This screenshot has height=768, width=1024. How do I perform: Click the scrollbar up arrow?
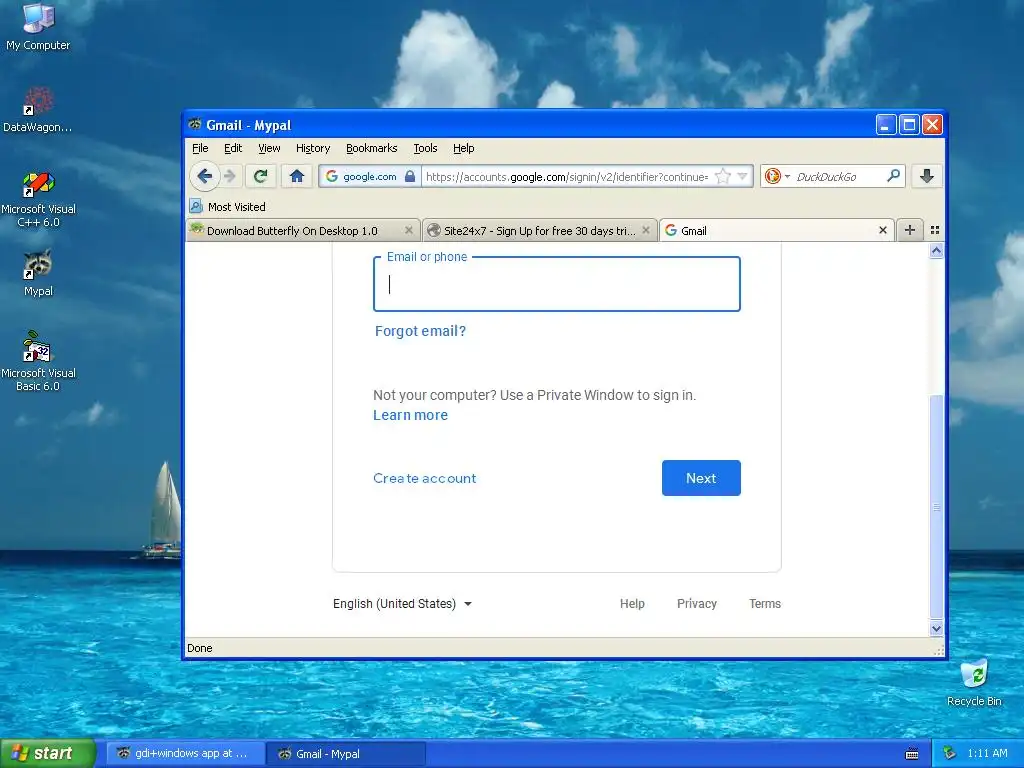tap(936, 251)
